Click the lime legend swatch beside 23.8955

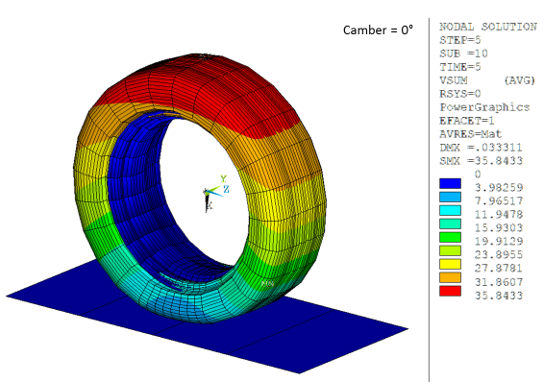pyautogui.click(x=450, y=251)
